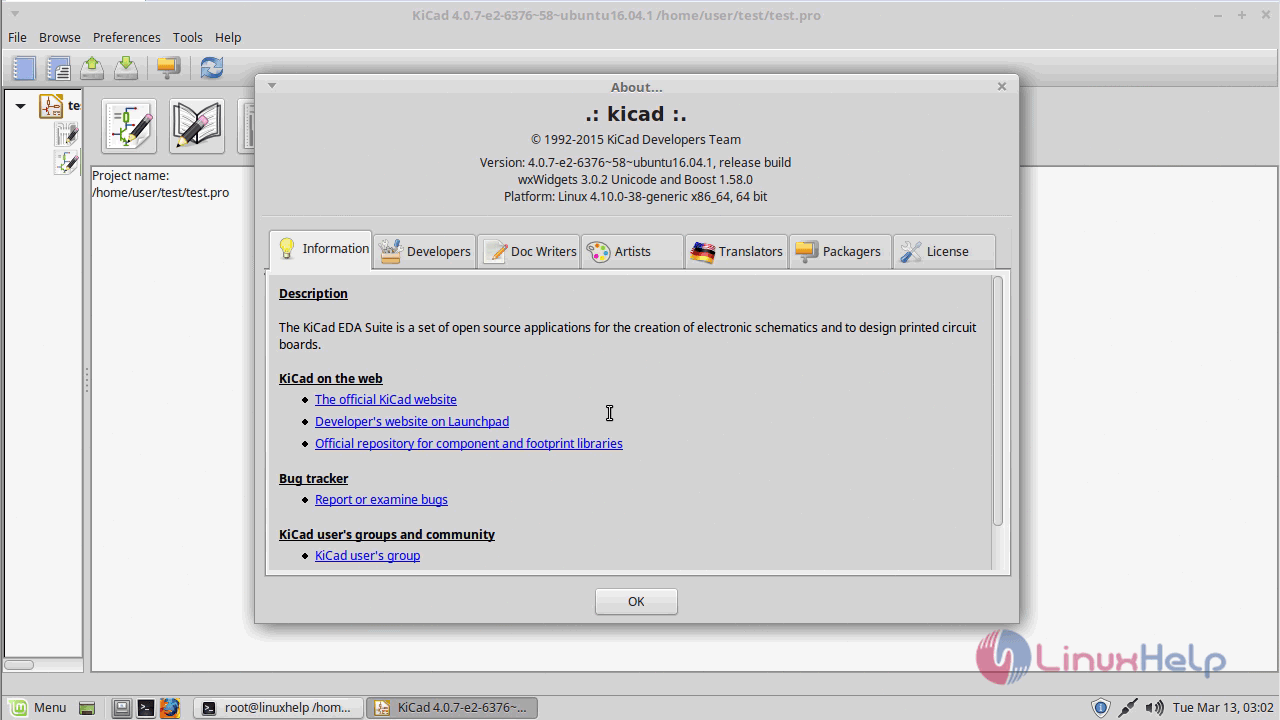
Task: Launch Eeschema schematic editor big button
Action: point(129,126)
